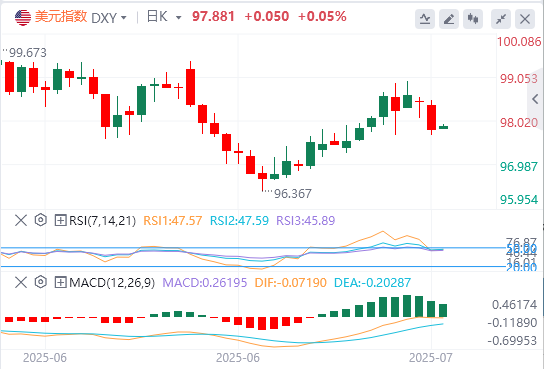Click the 96.367 low price marker
This screenshot has width=544, height=369.
click(292, 194)
